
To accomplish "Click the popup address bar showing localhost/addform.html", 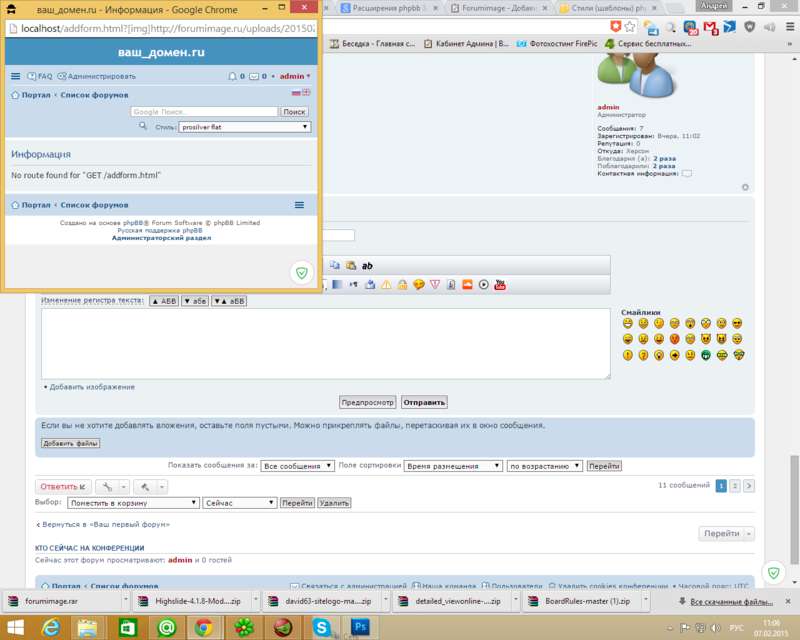I will tap(161, 29).
